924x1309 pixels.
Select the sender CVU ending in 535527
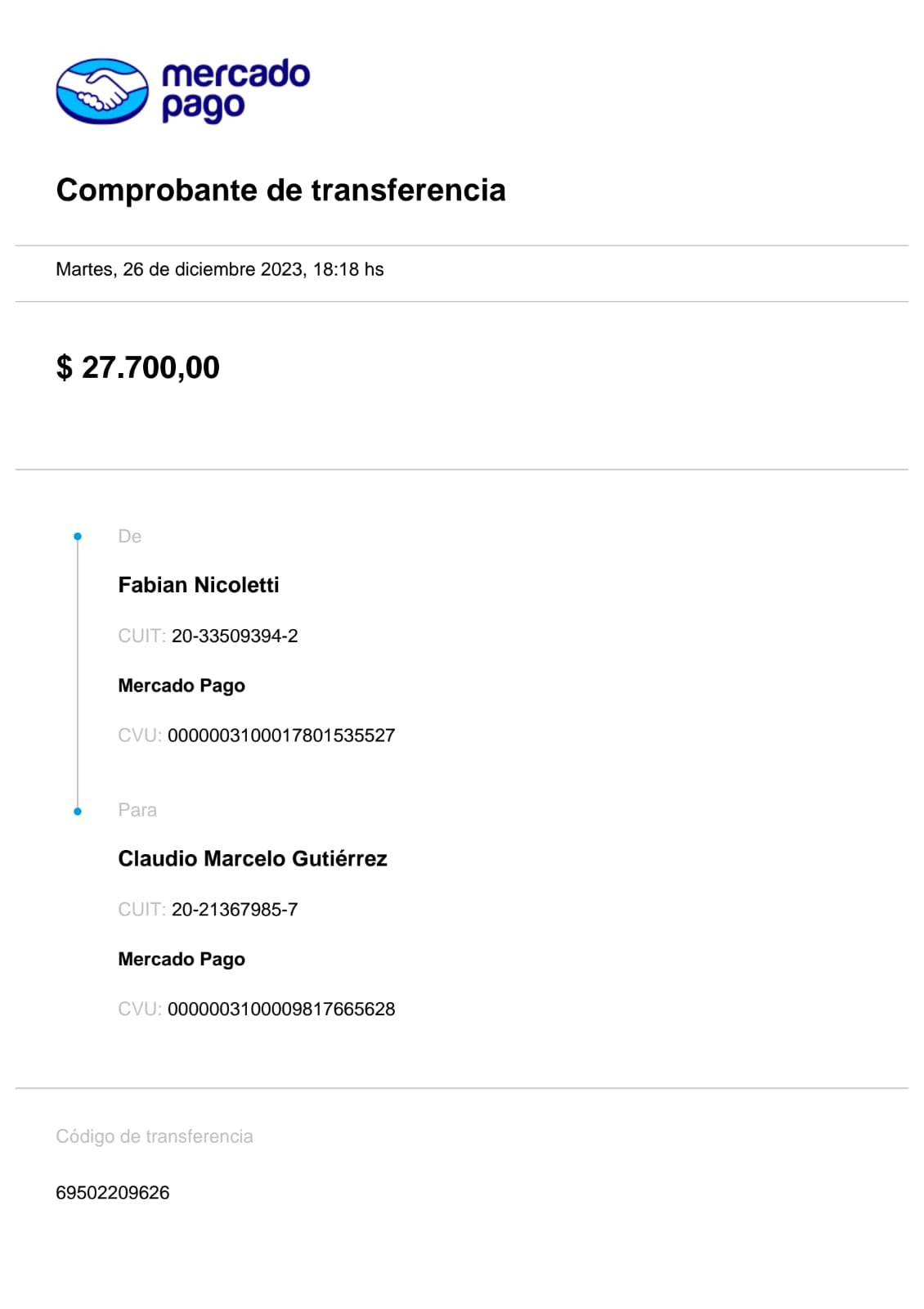[x=280, y=735]
